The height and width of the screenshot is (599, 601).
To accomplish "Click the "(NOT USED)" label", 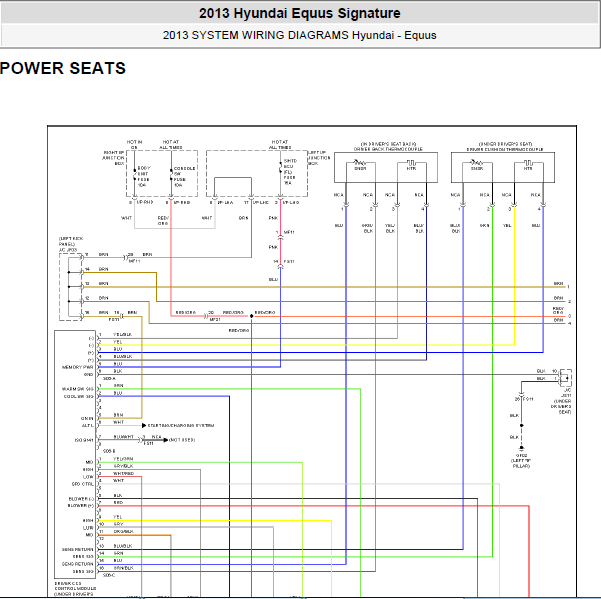I will coord(182,440).
